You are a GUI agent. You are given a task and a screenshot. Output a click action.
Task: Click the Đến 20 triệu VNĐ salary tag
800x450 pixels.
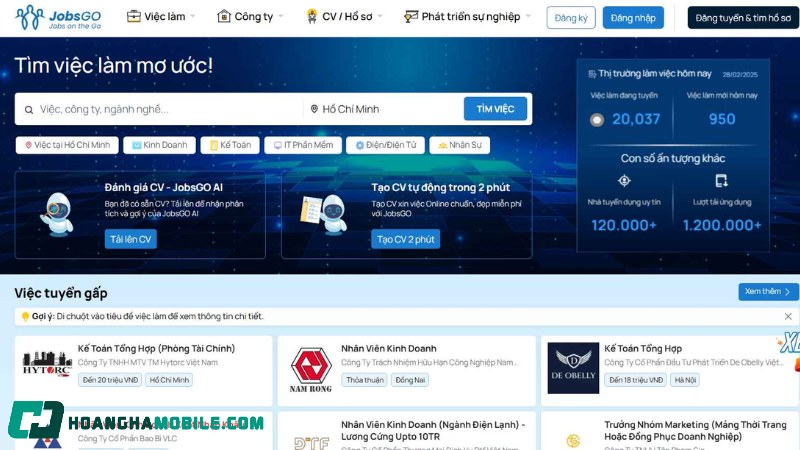click(110, 380)
